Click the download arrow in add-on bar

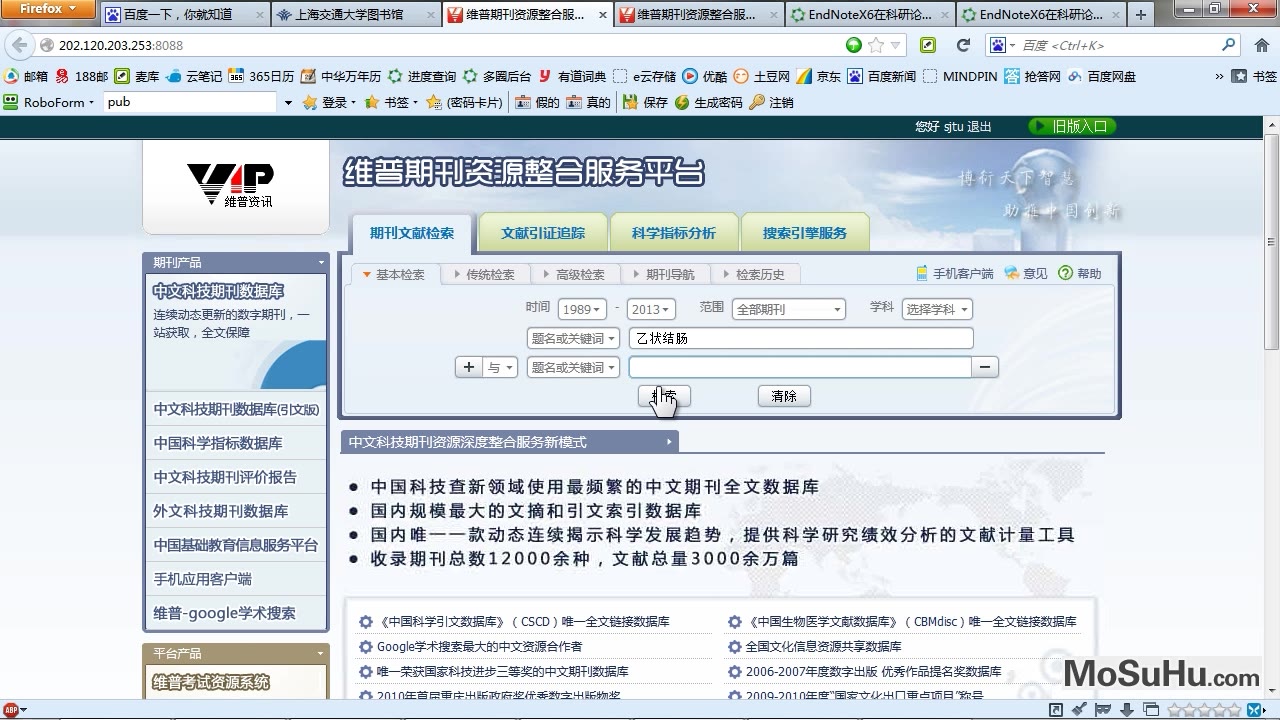(x=1129, y=710)
